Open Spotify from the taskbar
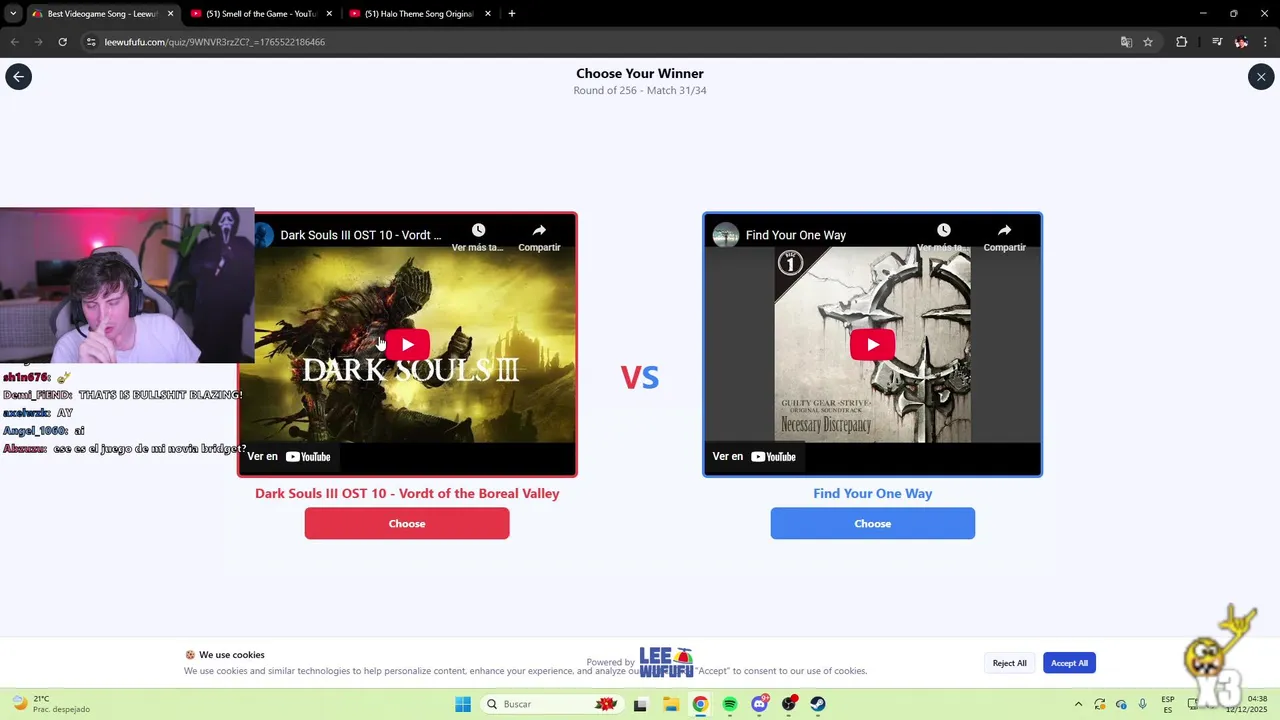The image size is (1280, 720). click(730, 704)
